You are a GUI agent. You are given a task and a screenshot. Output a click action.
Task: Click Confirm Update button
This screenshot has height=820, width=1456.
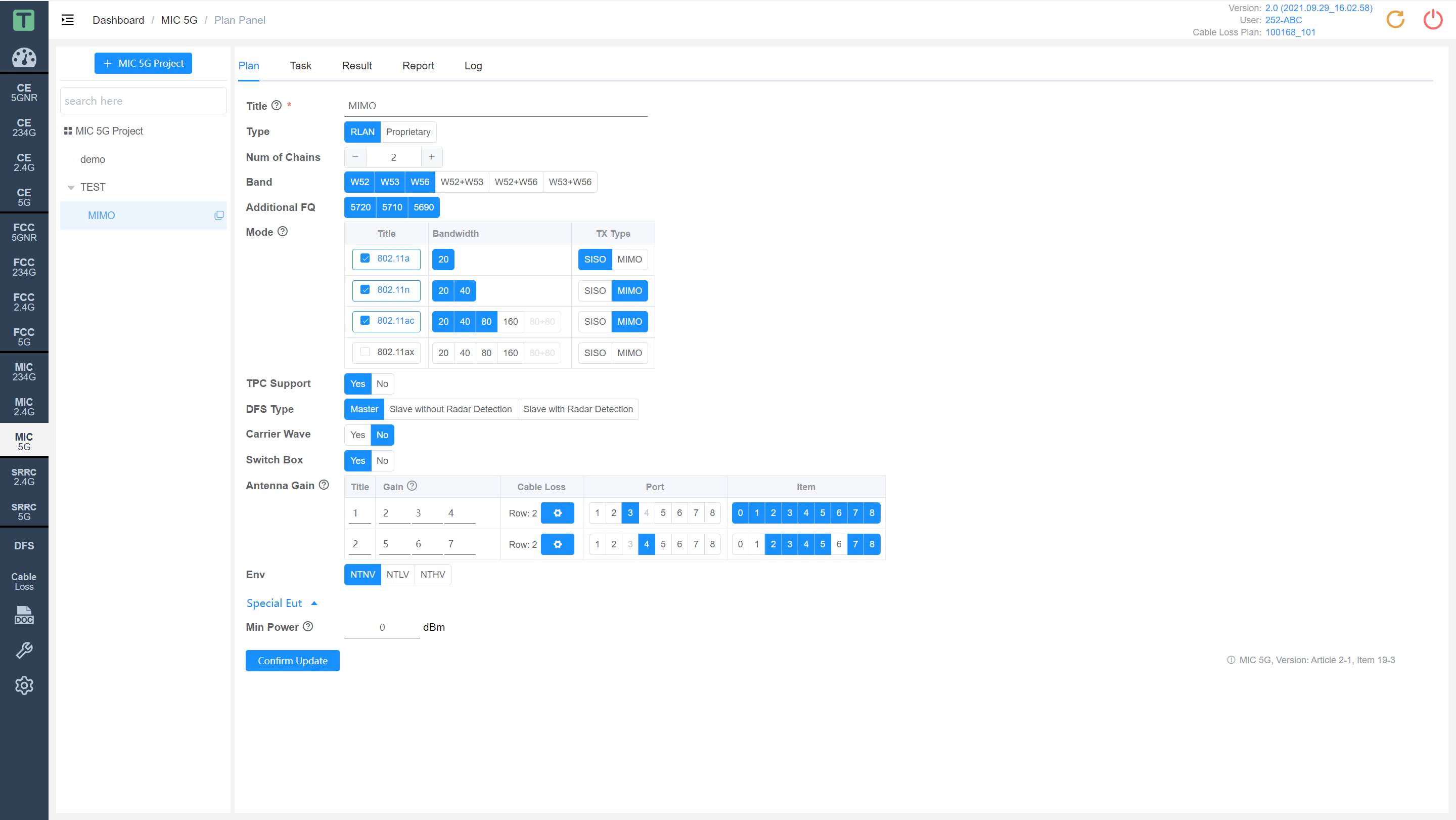[293, 660]
